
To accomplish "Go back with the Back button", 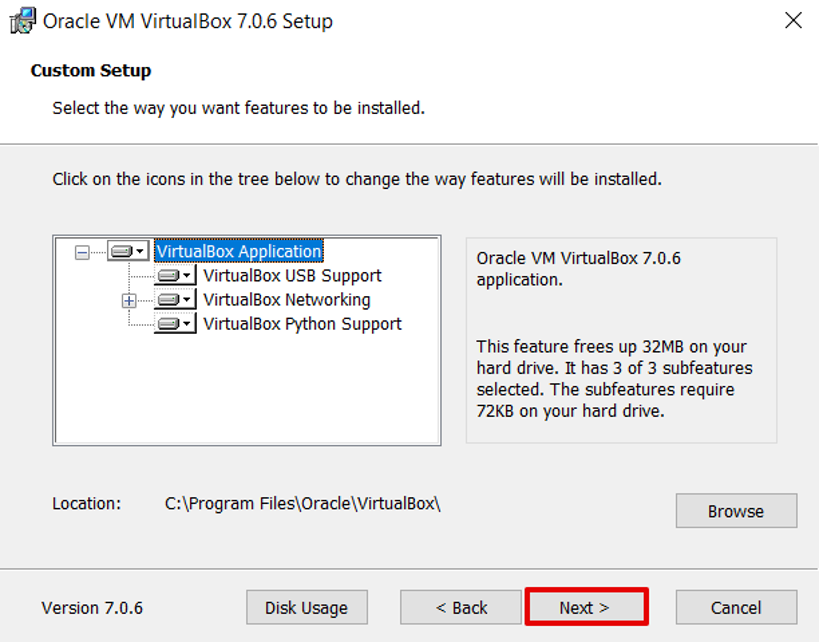I will [x=461, y=607].
